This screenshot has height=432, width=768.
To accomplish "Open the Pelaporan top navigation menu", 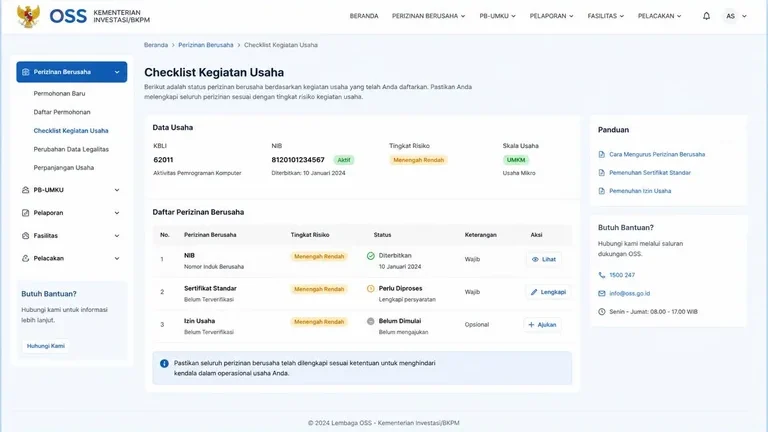I will pyautogui.click(x=551, y=16).
